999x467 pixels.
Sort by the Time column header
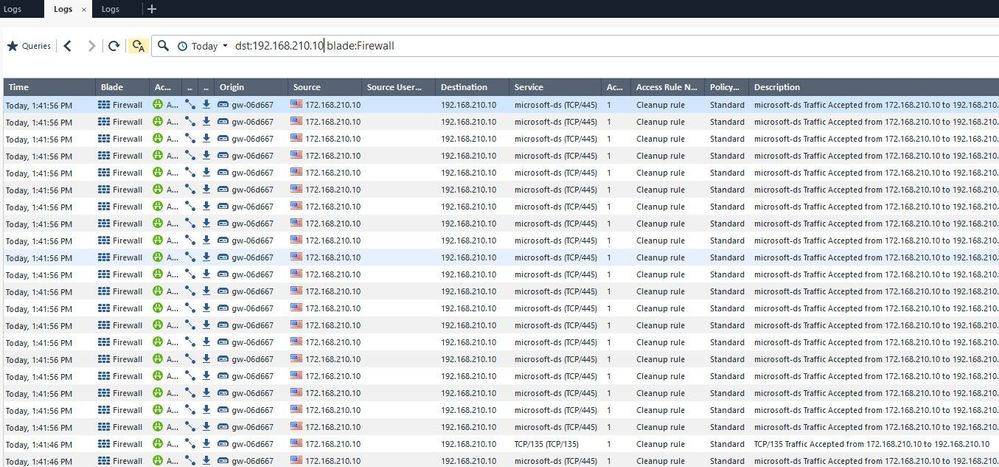(47, 87)
